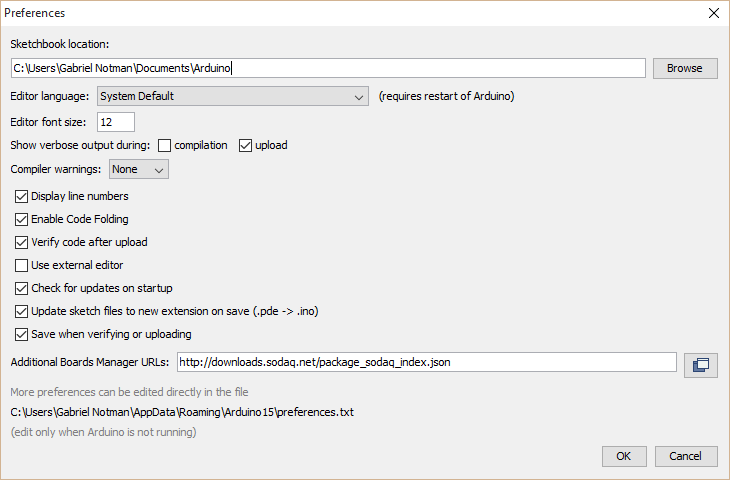
Task: Click the 'Show verbose output during:' label
Action: [x=80, y=145]
